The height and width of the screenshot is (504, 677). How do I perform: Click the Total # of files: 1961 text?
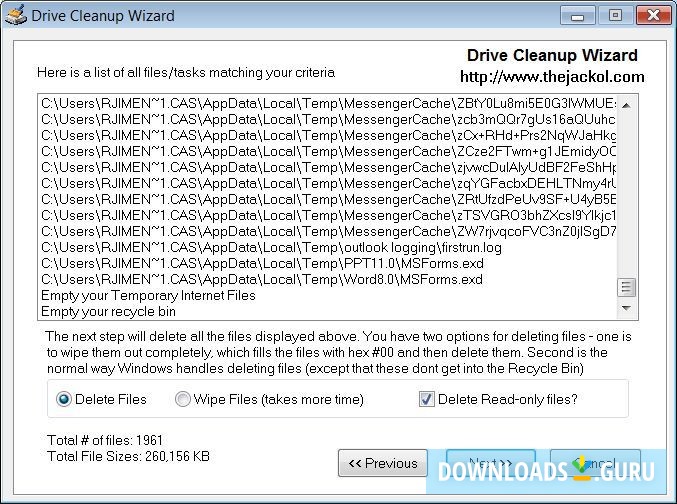(105, 440)
